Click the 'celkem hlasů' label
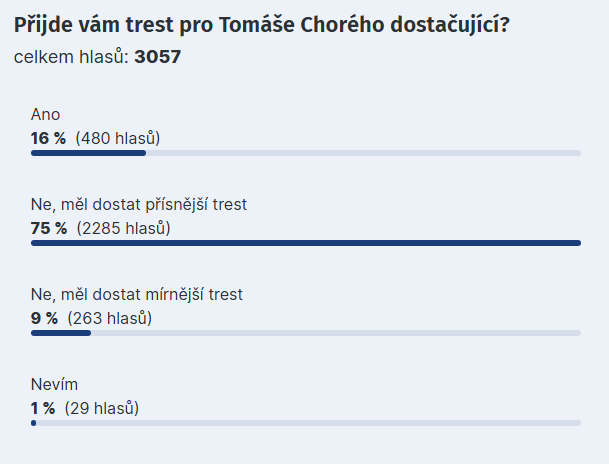Viewport: 609px width, 464px height. click(71, 57)
